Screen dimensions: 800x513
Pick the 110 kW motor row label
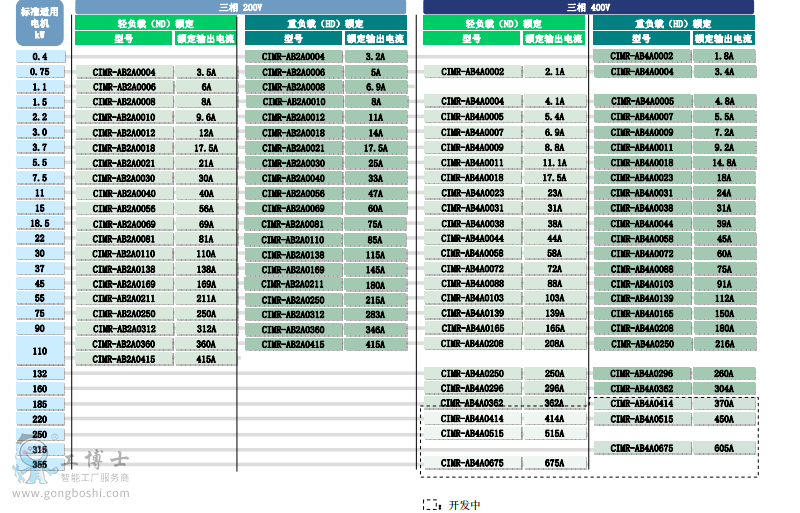click(x=40, y=351)
